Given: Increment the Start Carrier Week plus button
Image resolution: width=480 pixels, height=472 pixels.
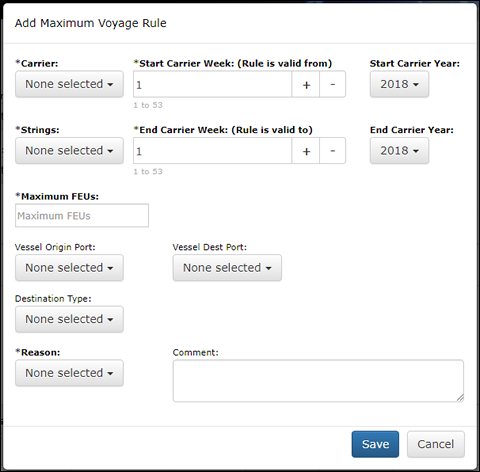Looking at the screenshot, I should (x=306, y=84).
